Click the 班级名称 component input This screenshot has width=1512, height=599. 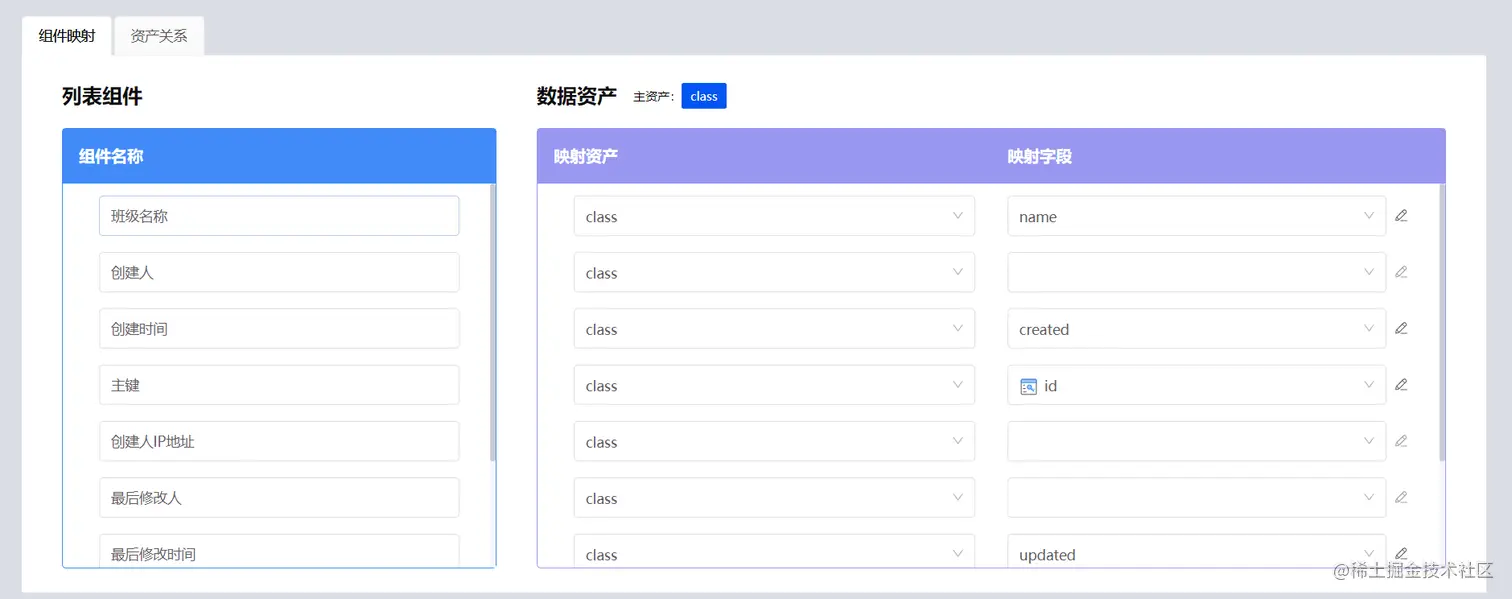click(279, 216)
